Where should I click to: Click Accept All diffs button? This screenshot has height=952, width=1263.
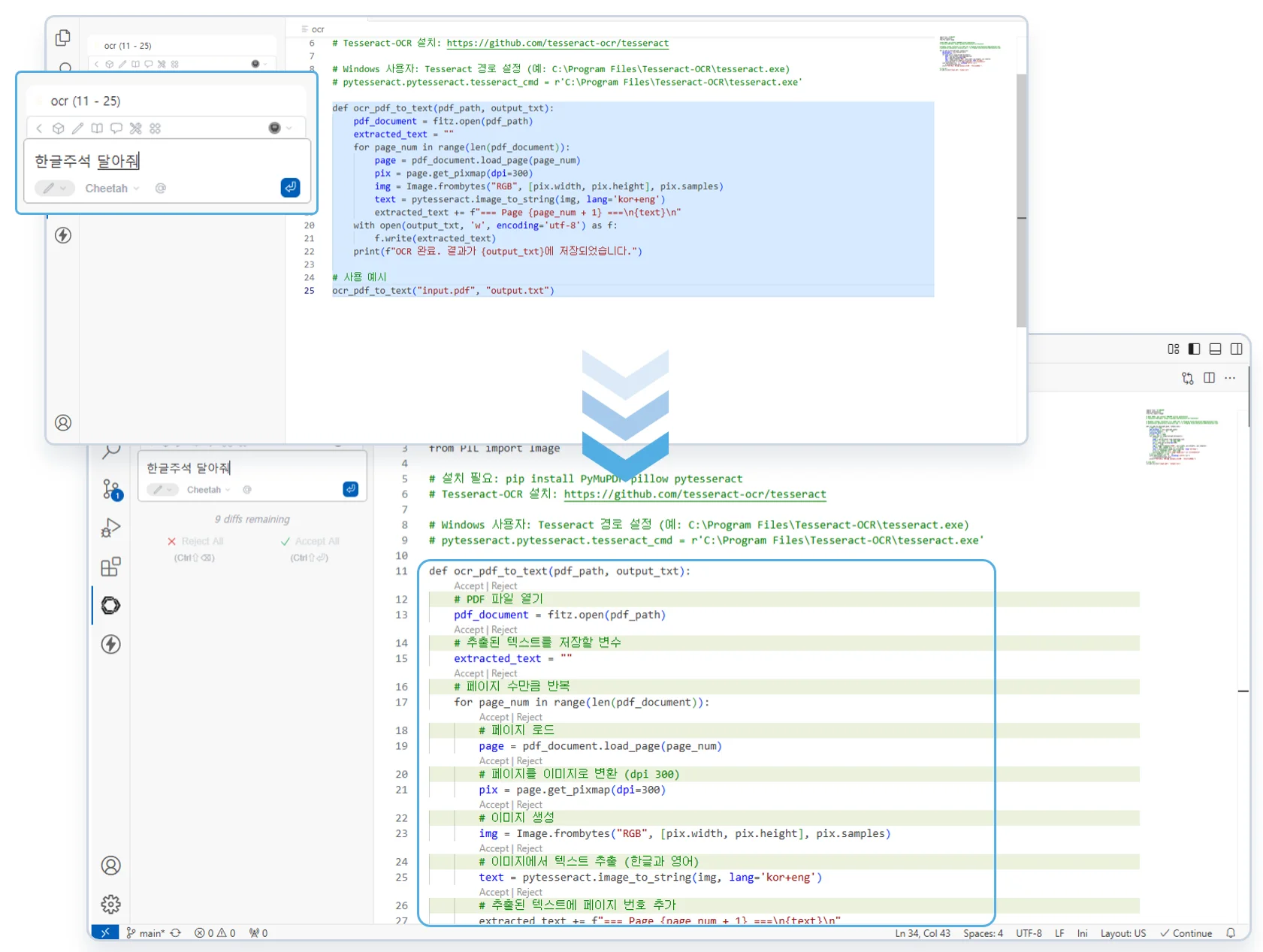pos(310,541)
